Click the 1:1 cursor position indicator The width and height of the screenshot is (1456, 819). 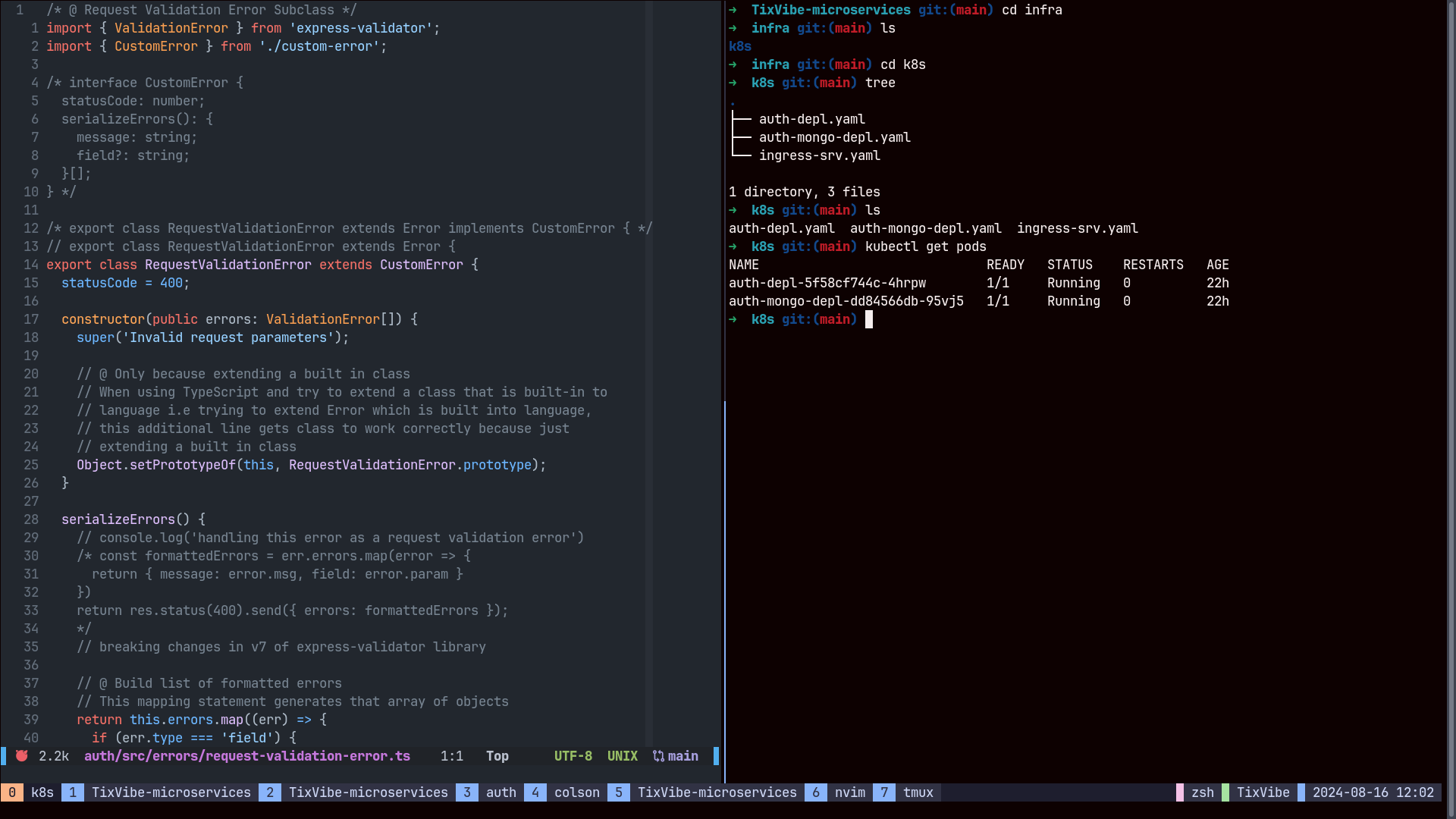452,756
